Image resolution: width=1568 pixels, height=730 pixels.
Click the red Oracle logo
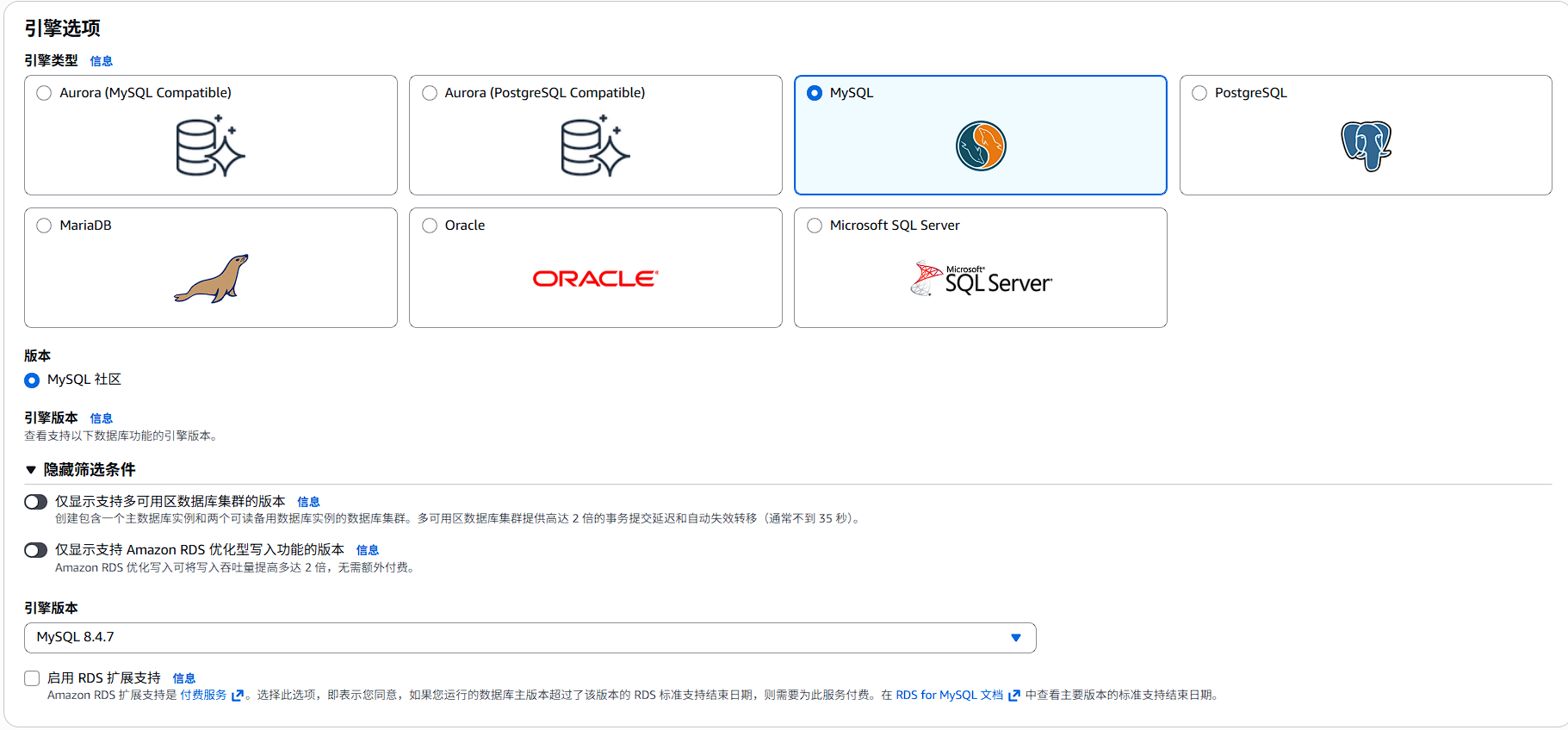(x=595, y=279)
